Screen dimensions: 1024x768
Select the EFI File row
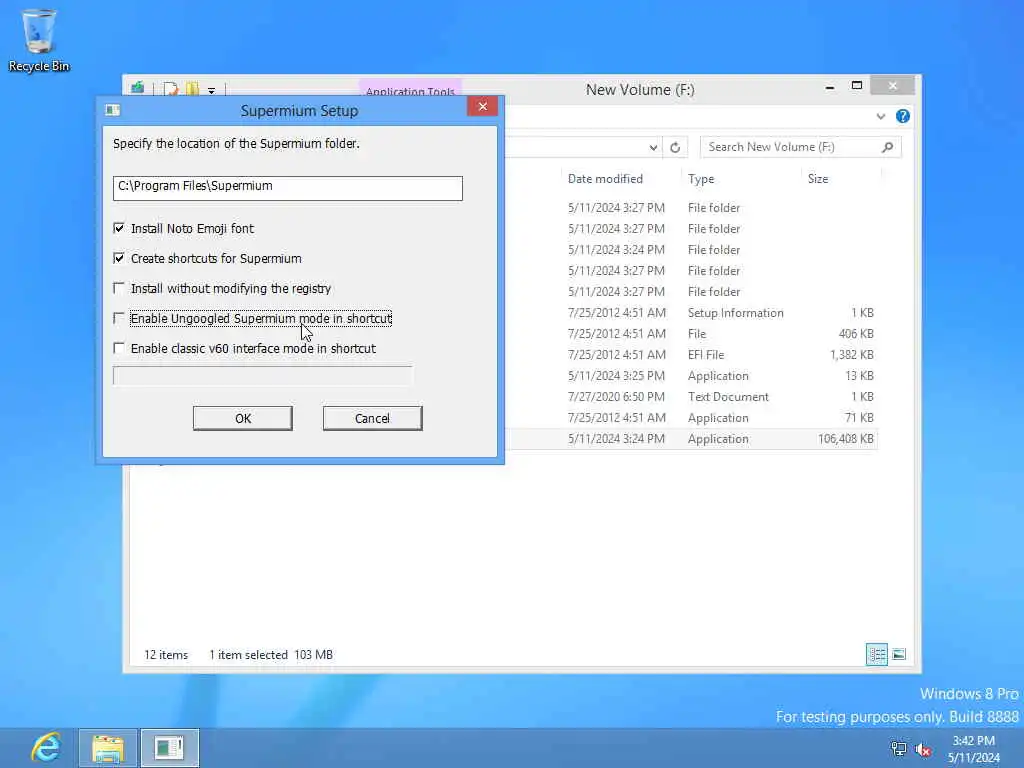coord(692,355)
